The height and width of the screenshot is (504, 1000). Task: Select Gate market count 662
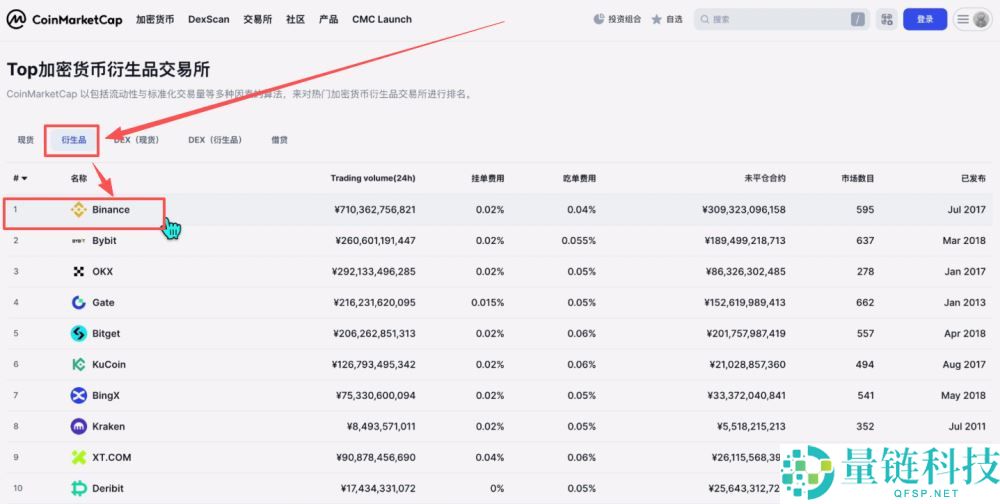(x=865, y=302)
